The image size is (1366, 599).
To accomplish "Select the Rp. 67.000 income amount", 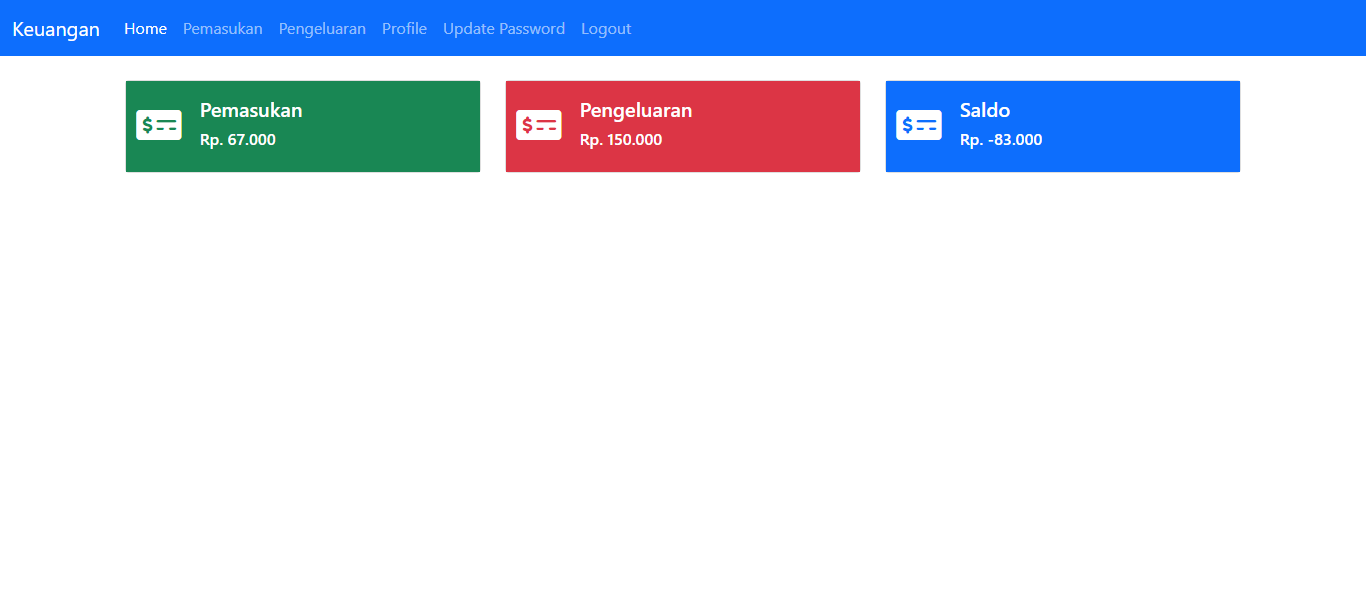I will [238, 140].
